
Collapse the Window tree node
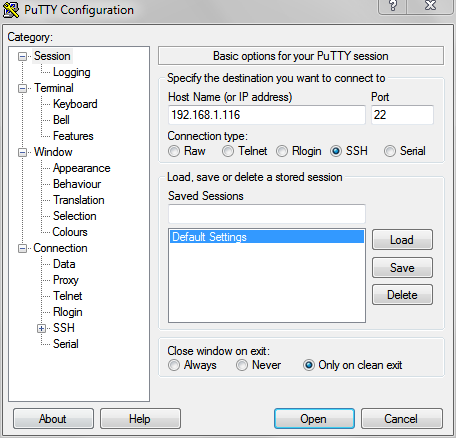pos(22,152)
